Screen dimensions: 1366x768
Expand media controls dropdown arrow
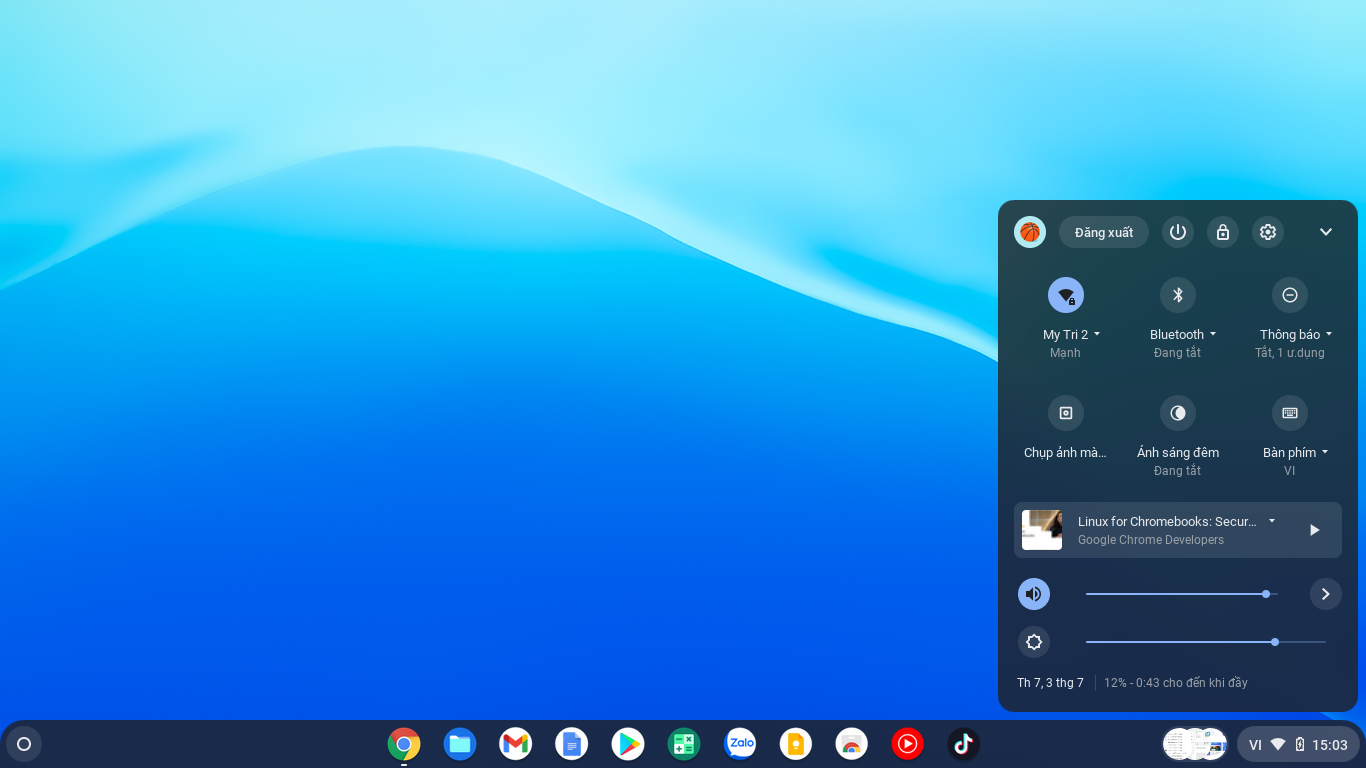1272,521
